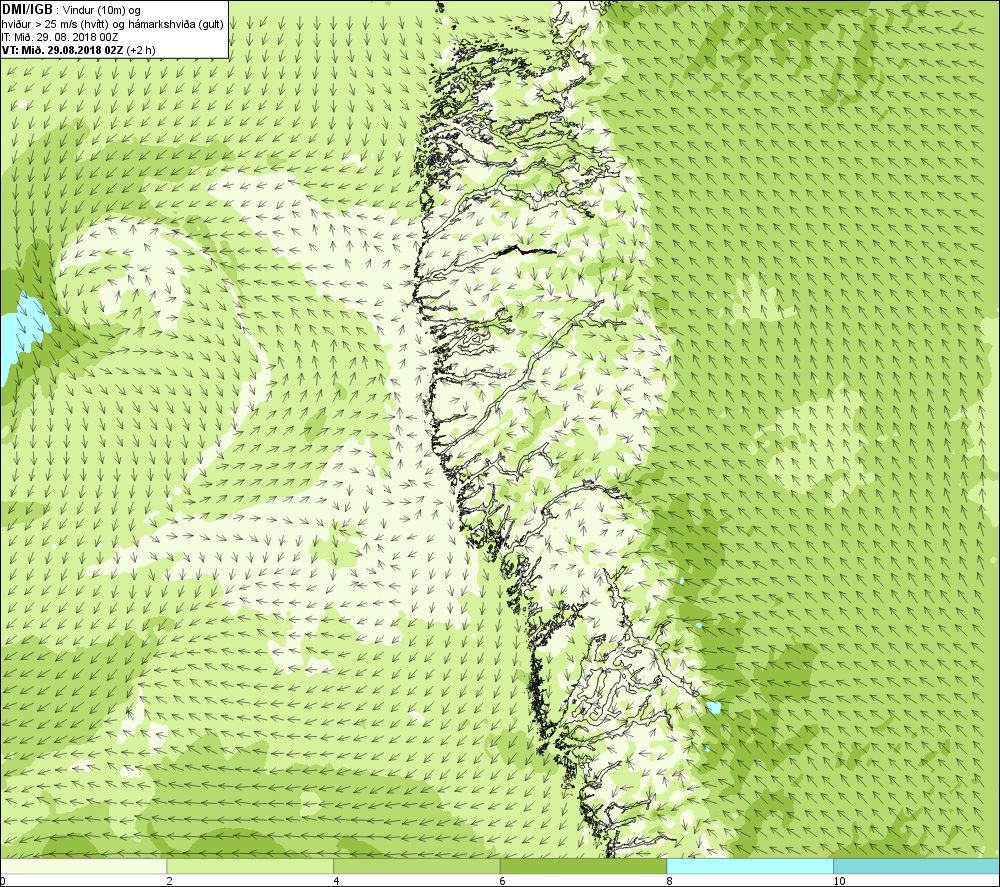Screen dimensions: 1000x887
Task: Click the 'hviður > 25 m/s (hvítt)' line
Action: (x=112, y=24)
